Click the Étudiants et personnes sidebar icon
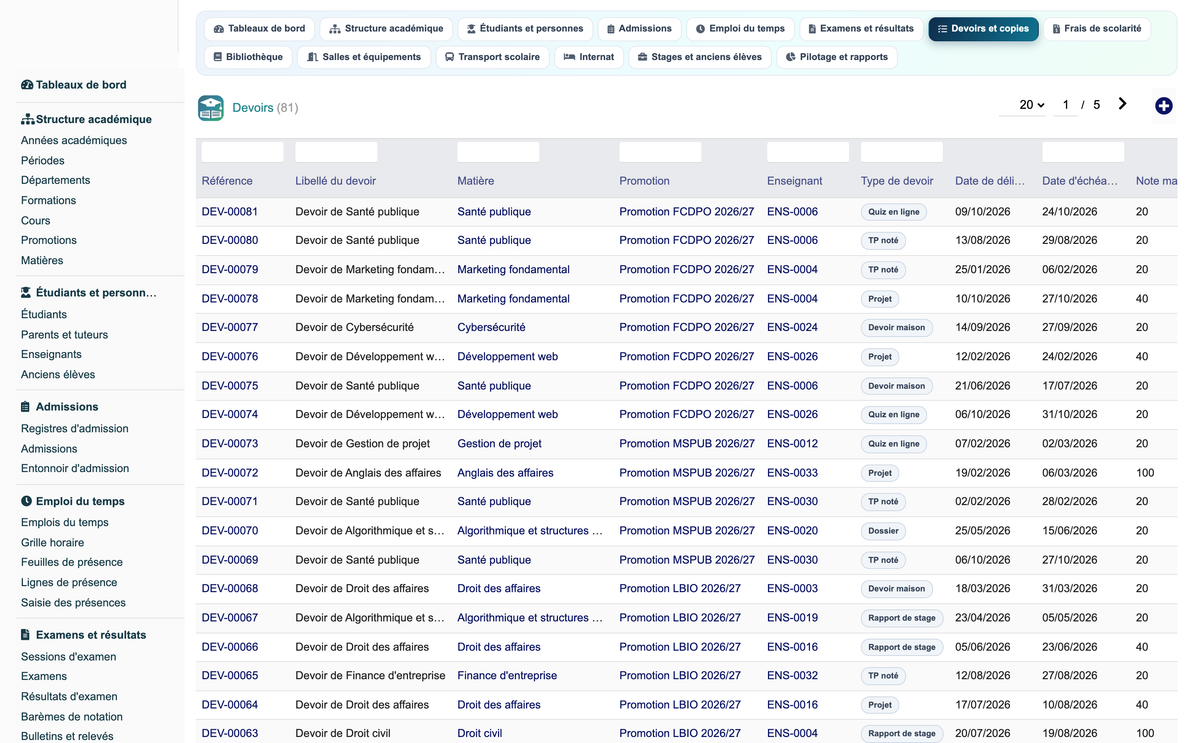1200x743 pixels. tap(26, 293)
